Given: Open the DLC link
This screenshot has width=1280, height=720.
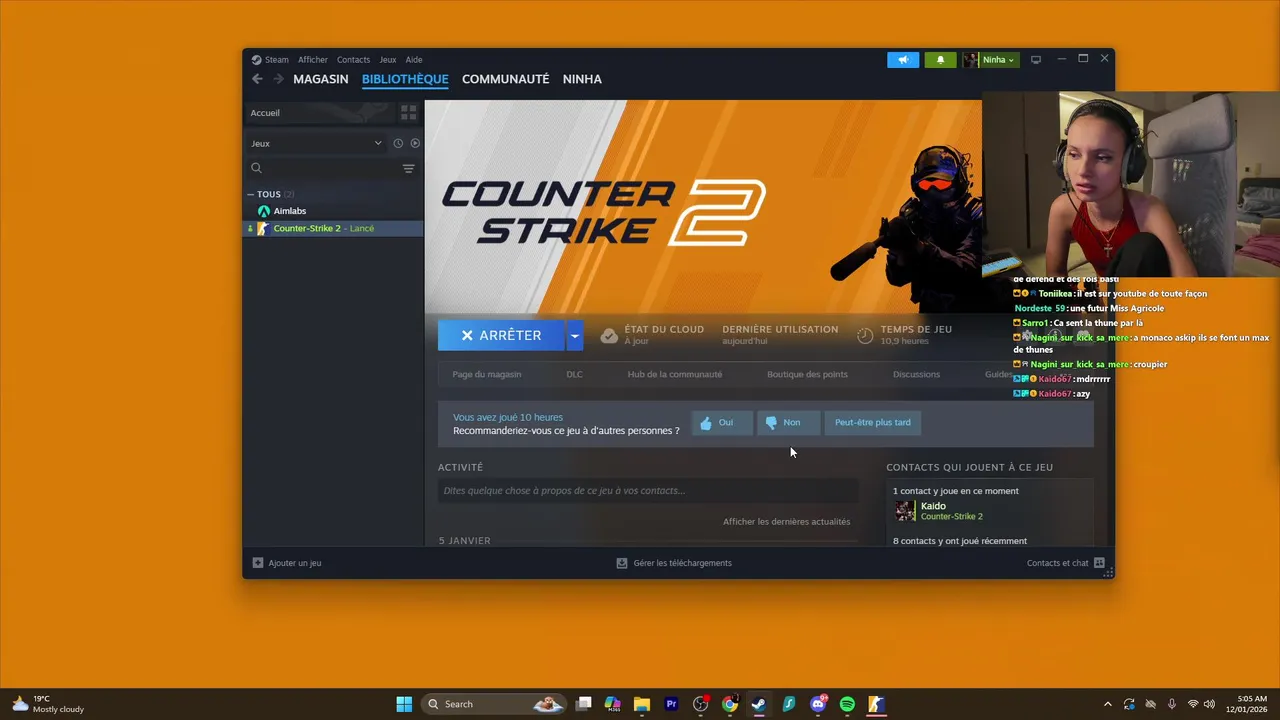Looking at the screenshot, I should tap(574, 374).
